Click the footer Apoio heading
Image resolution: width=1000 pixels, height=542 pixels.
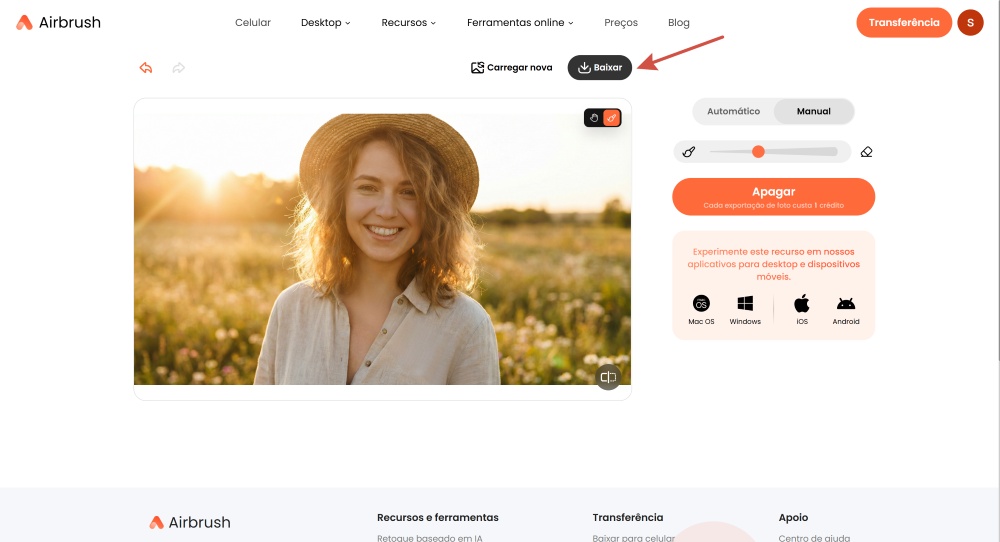793,518
